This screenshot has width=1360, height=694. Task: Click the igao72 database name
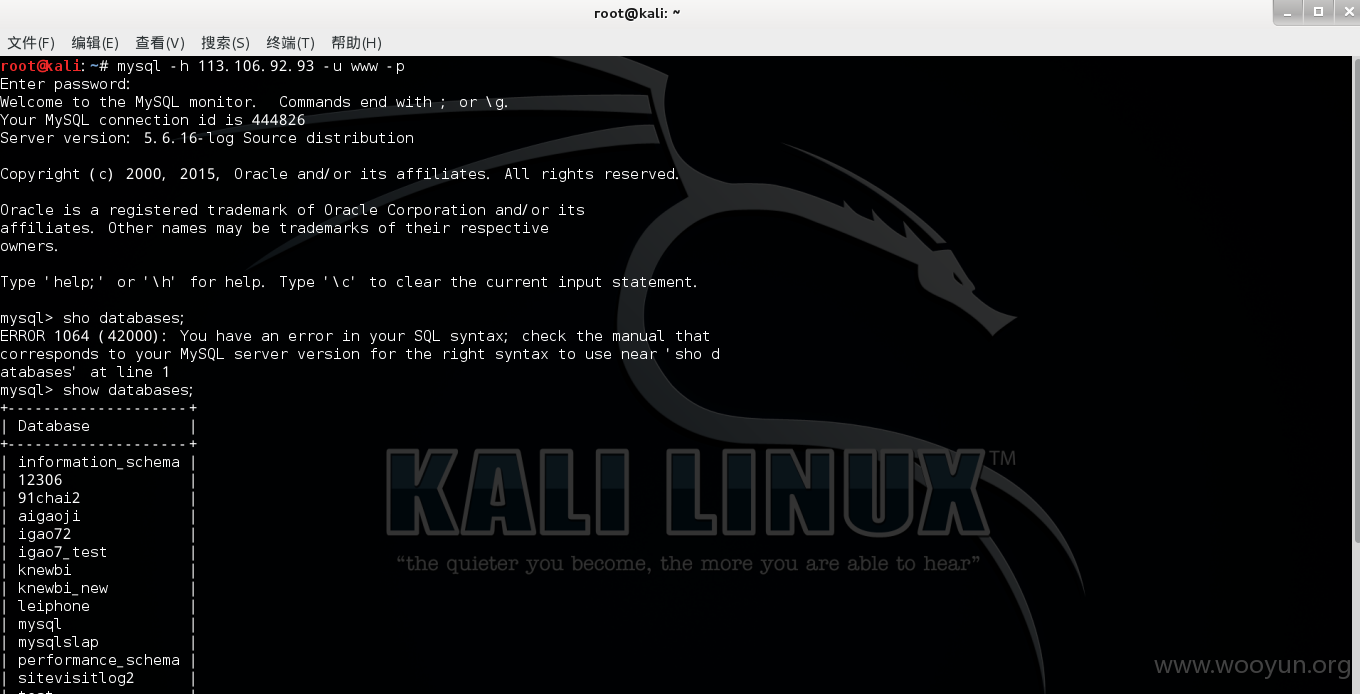(x=44, y=534)
